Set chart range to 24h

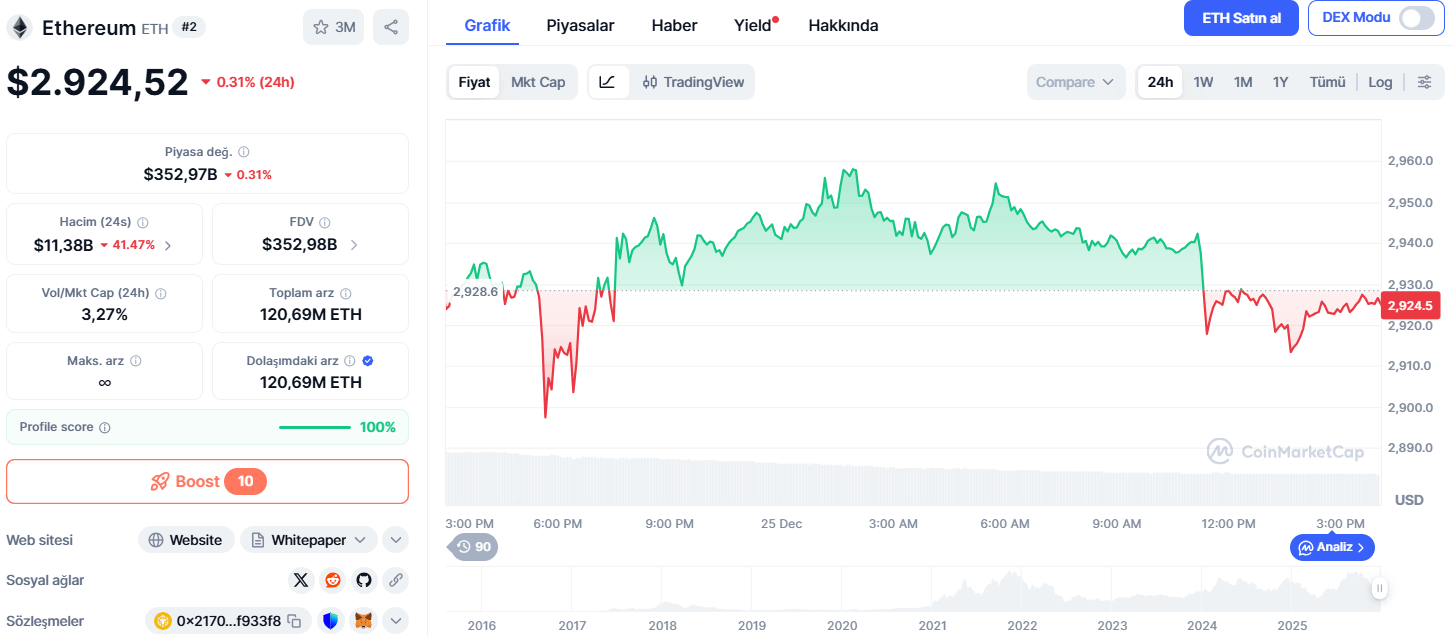[1160, 82]
